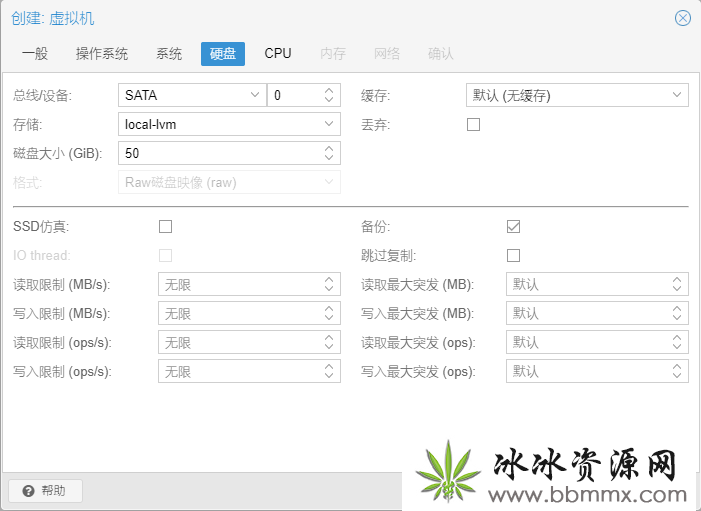Click the 读取限制 ops/s input field
This screenshot has height=511, width=701.
(x=249, y=342)
